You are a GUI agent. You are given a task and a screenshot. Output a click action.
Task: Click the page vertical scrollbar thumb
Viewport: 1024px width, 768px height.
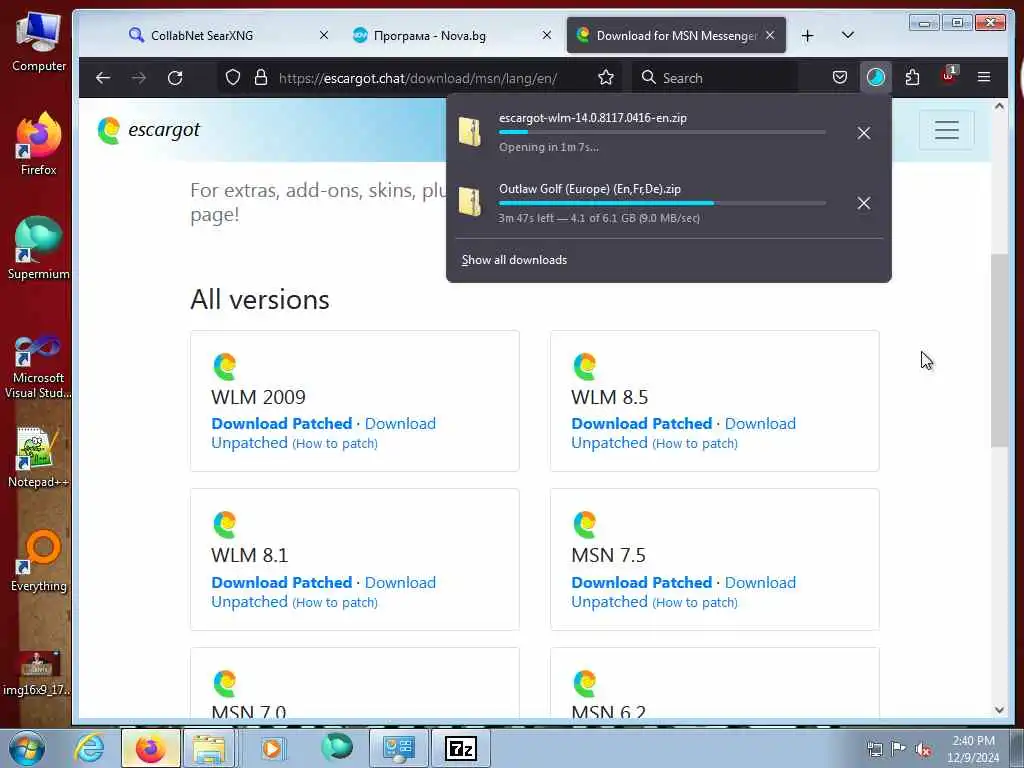[999, 351]
